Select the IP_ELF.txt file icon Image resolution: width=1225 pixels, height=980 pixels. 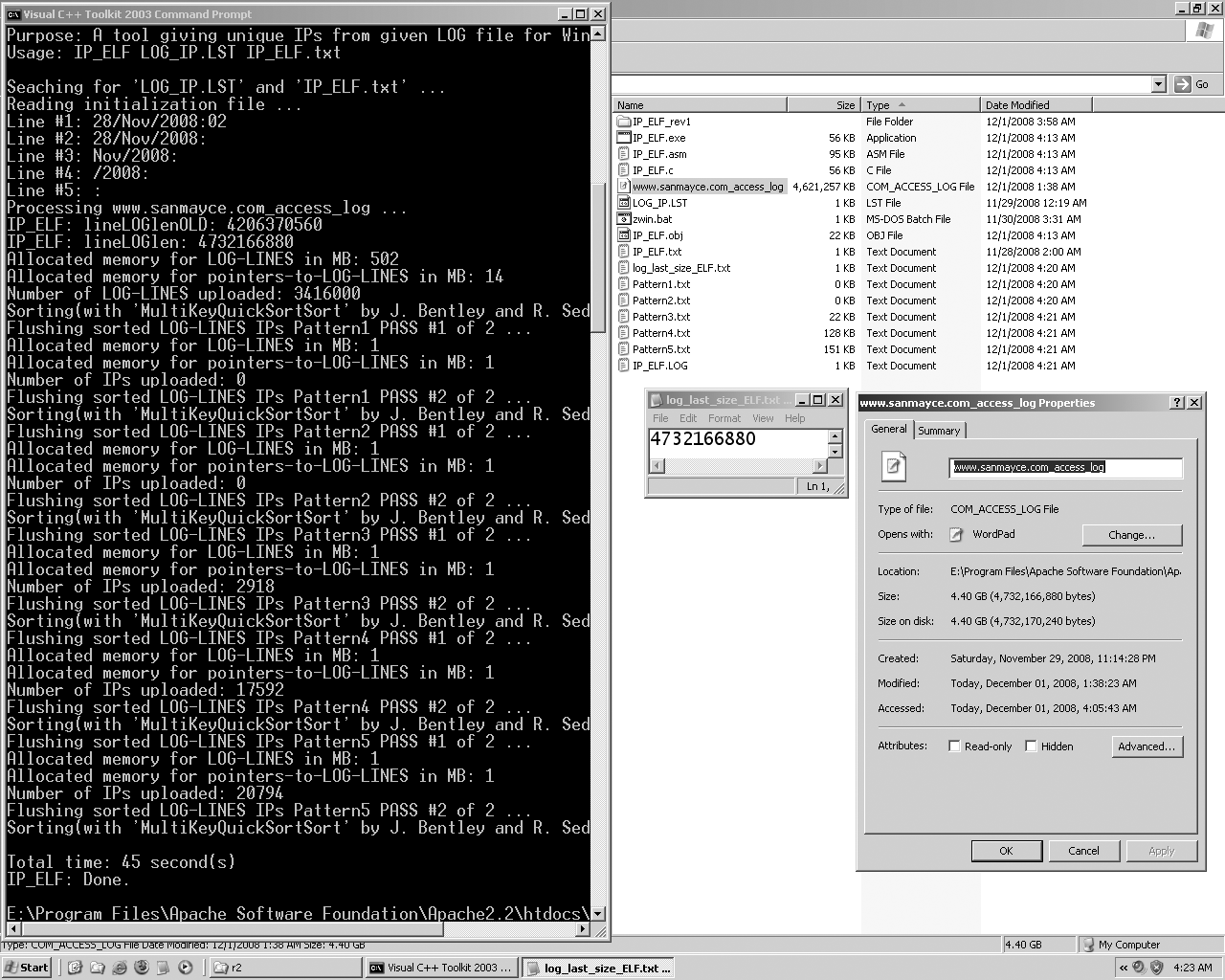coord(624,252)
